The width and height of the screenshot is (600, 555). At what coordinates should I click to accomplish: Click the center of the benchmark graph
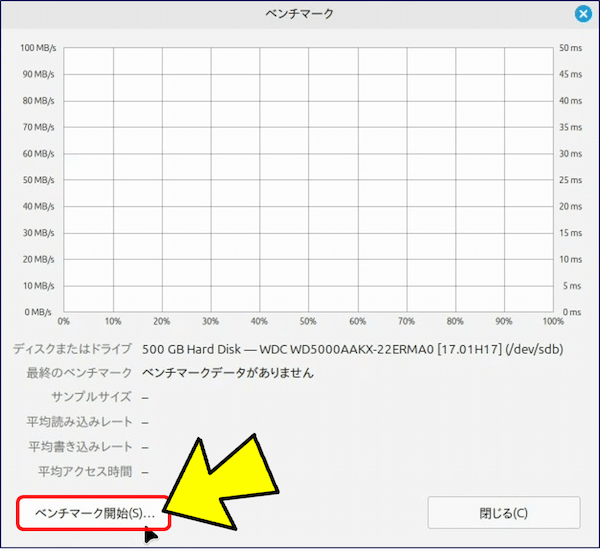pos(308,180)
